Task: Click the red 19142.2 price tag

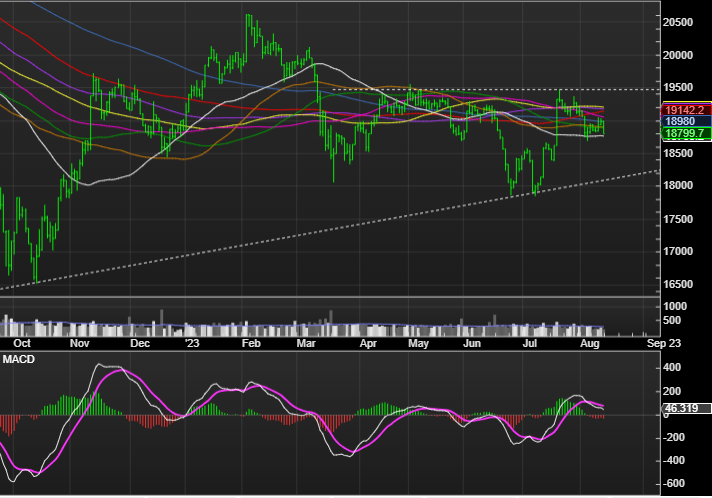Action: 687,110
